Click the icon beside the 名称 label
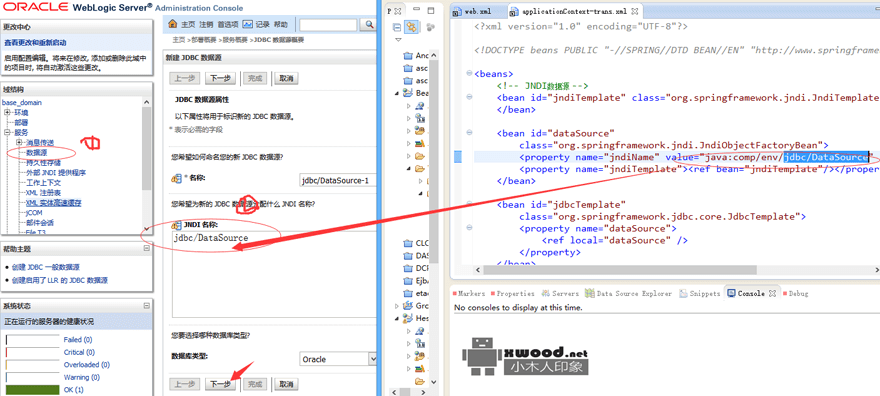This screenshot has height=396, width=880. 176,178
